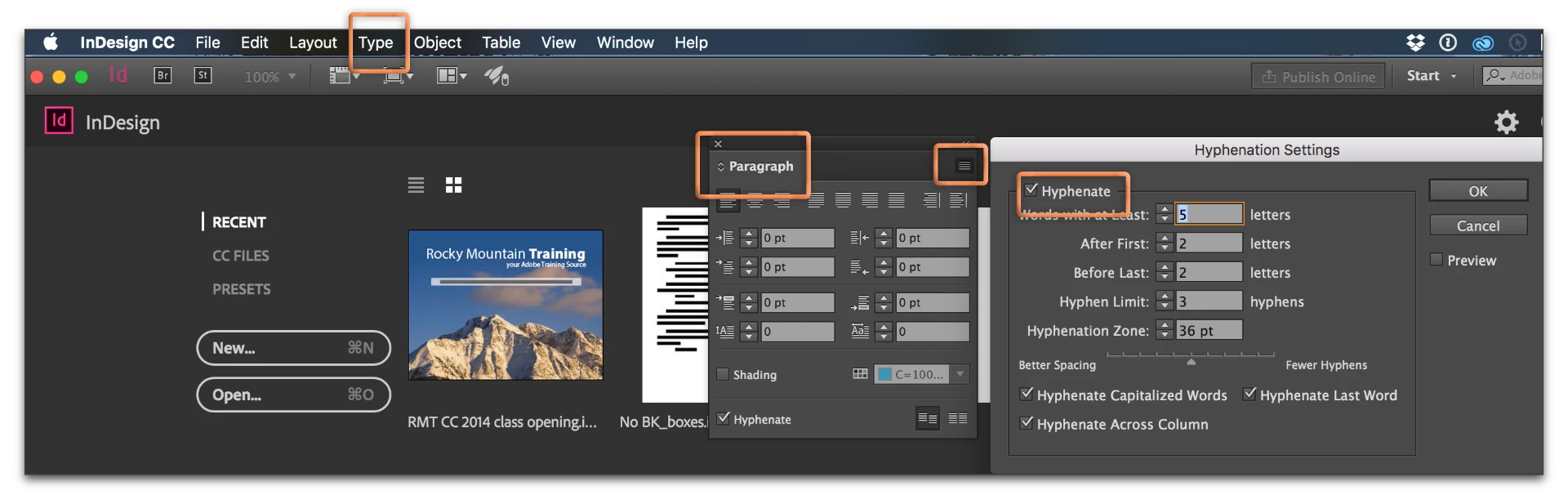Open the File menu
The width and height of the screenshot is (1568, 504).
point(207,42)
